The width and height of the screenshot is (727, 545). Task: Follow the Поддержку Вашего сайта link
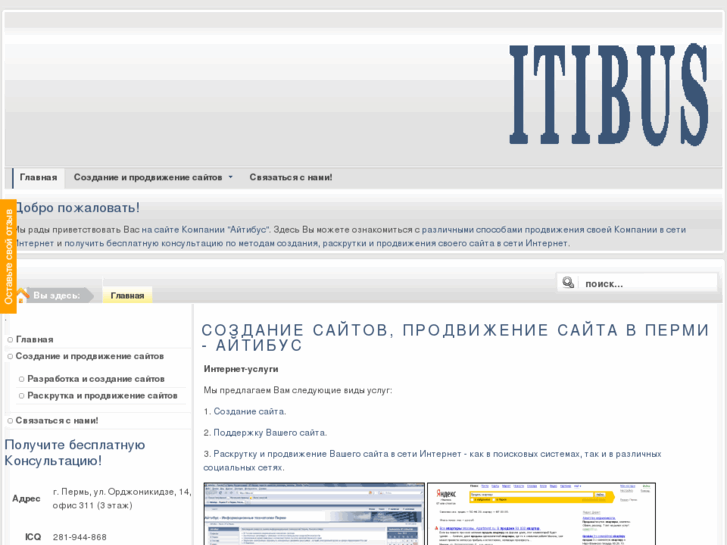coord(270,433)
